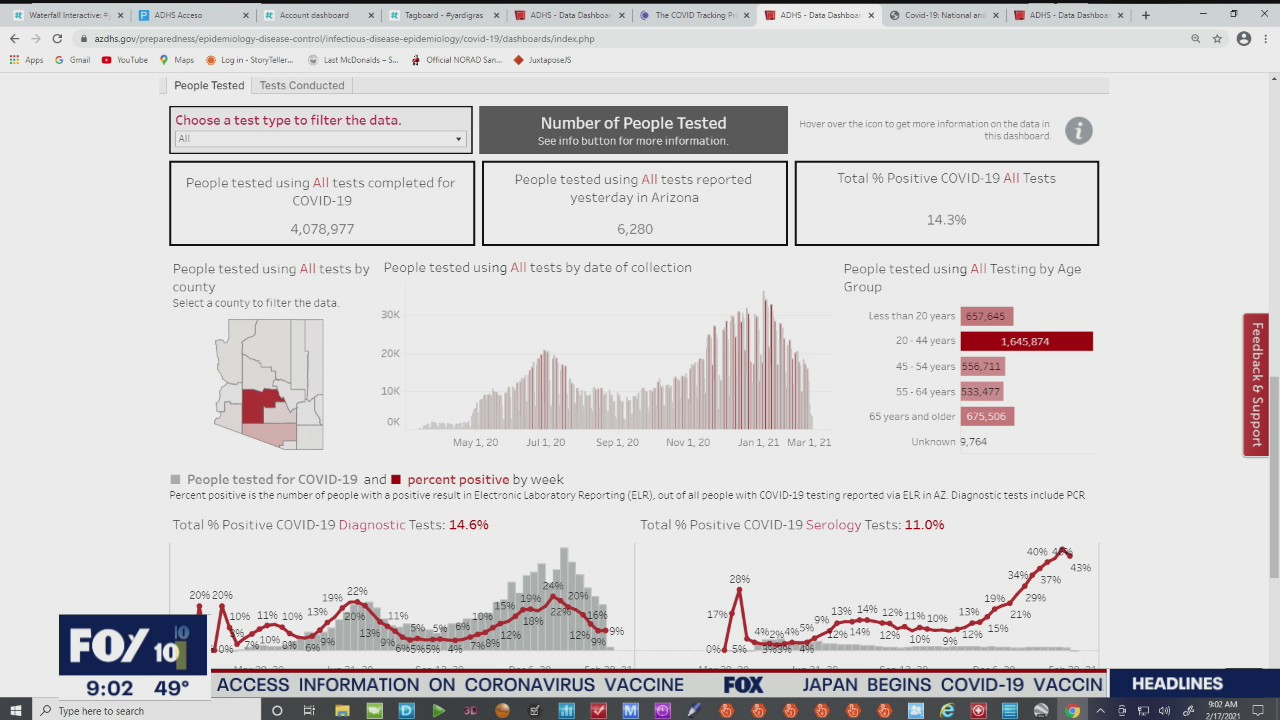Image resolution: width=1280 pixels, height=720 pixels.
Task: Open the Chrome three-dot menu
Action: pos(1266,38)
